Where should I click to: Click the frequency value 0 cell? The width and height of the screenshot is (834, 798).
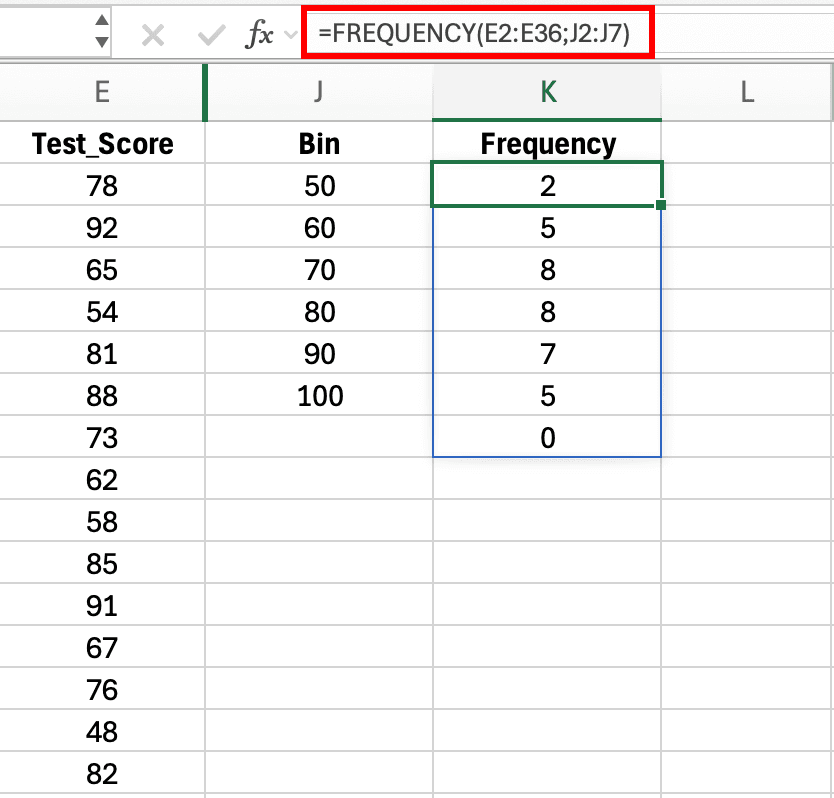(x=546, y=438)
